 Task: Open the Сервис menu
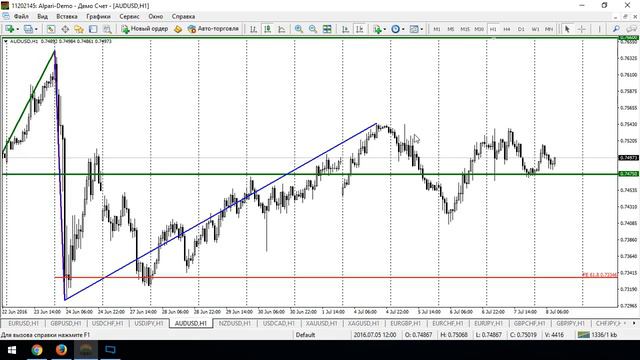pyautogui.click(x=129, y=16)
